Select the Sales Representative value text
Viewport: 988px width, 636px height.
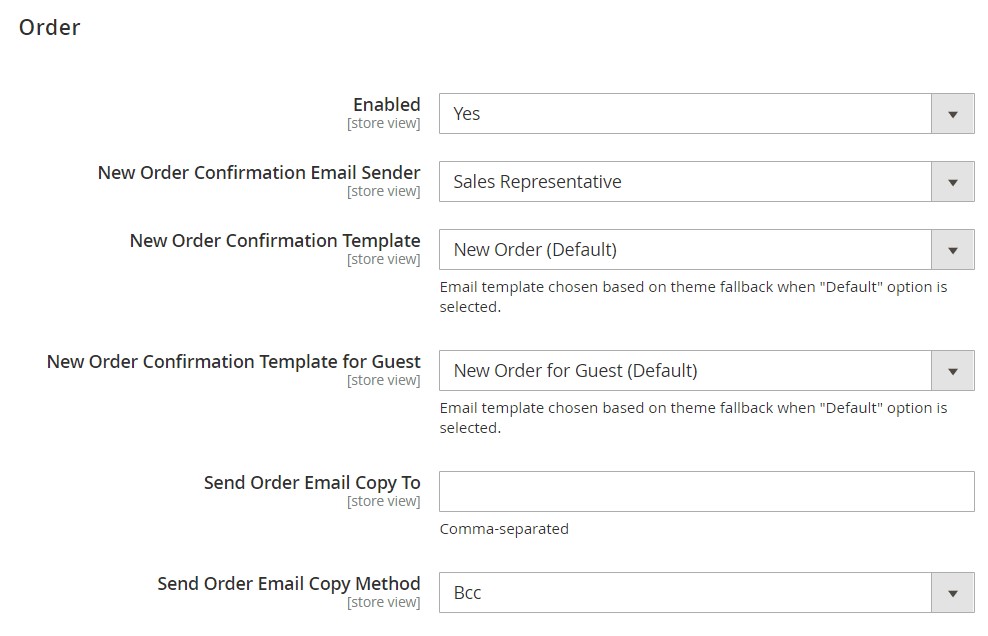coord(537,181)
